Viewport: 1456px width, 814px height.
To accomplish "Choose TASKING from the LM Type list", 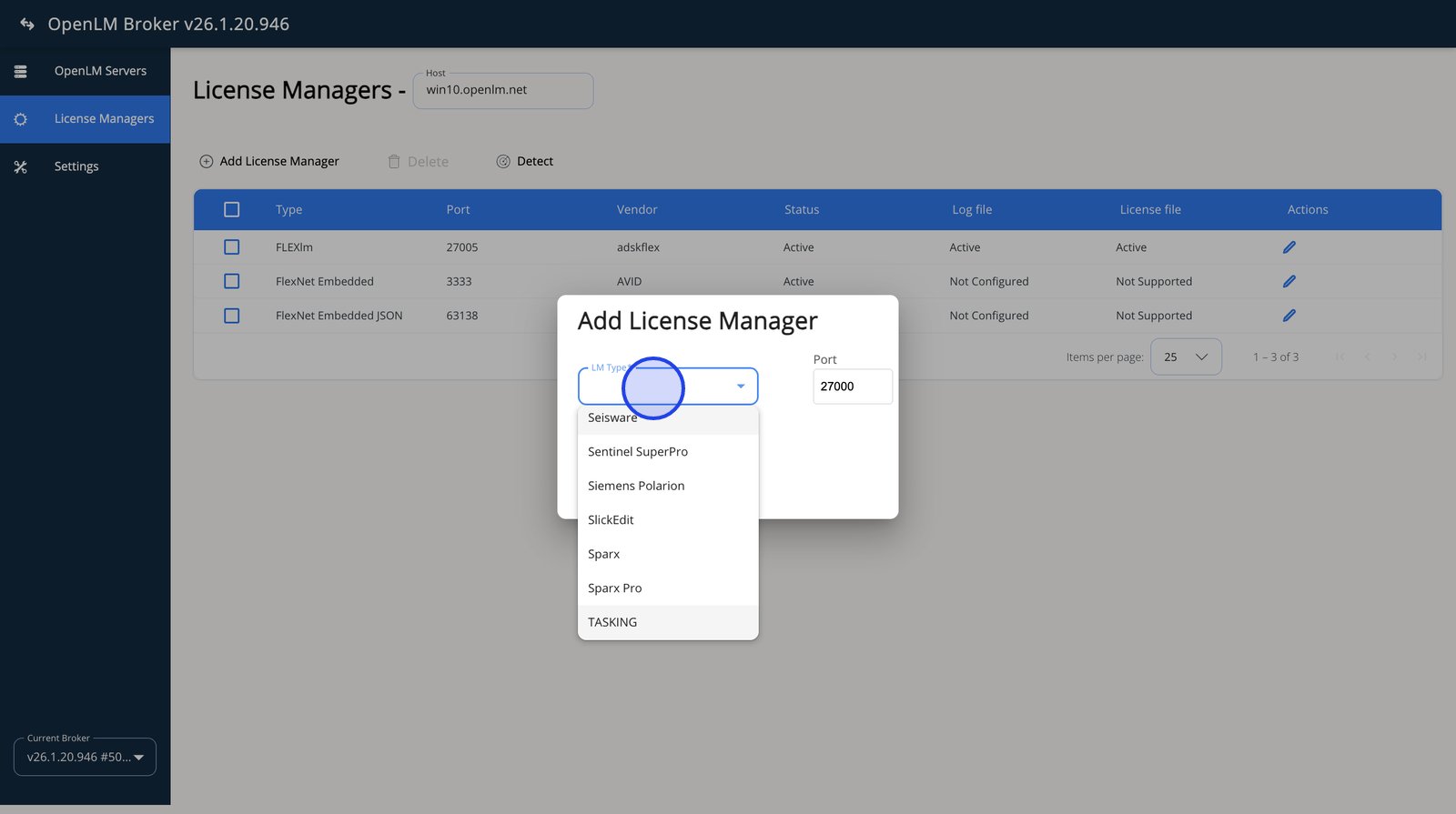I will [668, 622].
